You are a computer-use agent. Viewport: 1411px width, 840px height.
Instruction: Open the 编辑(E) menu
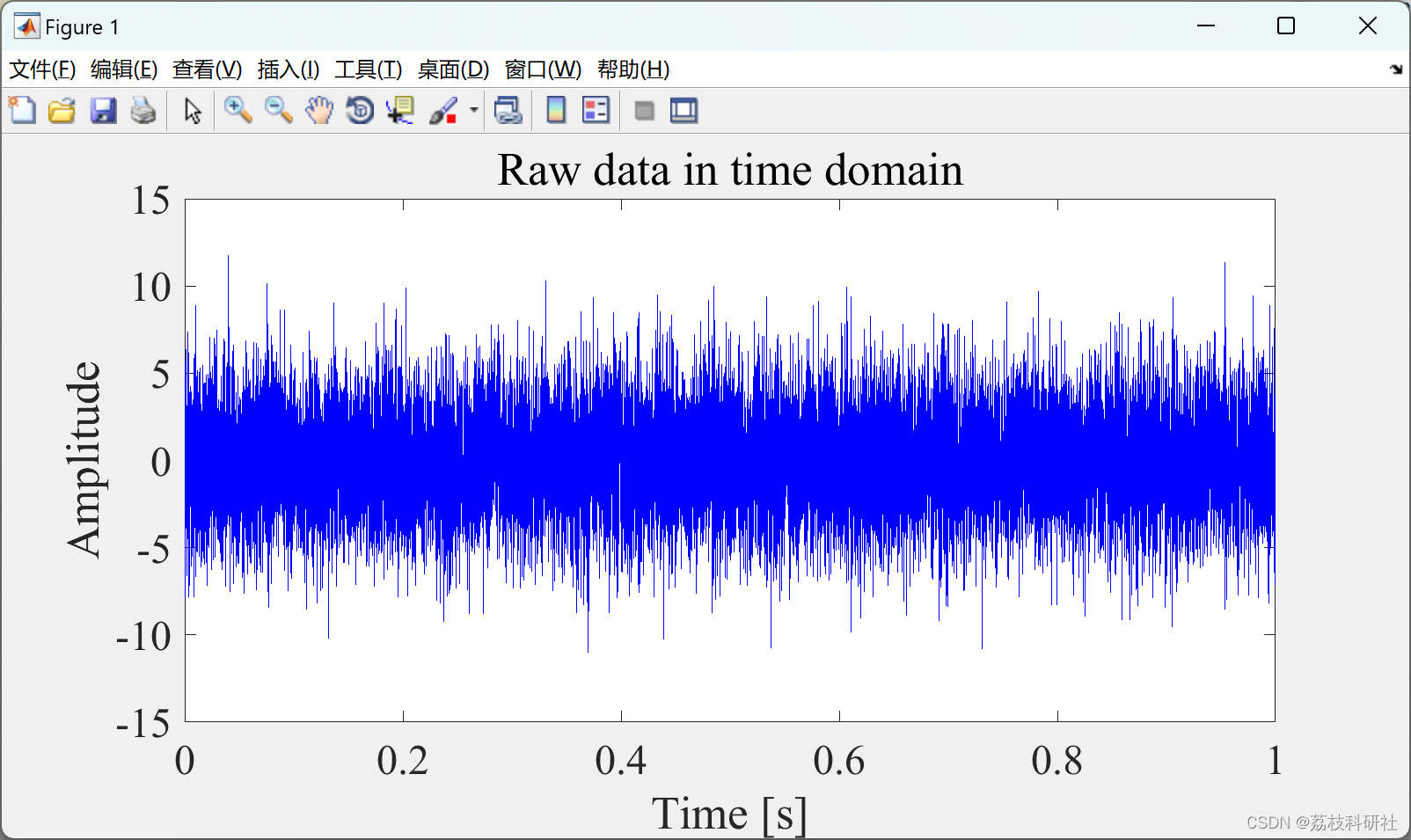click(x=124, y=69)
